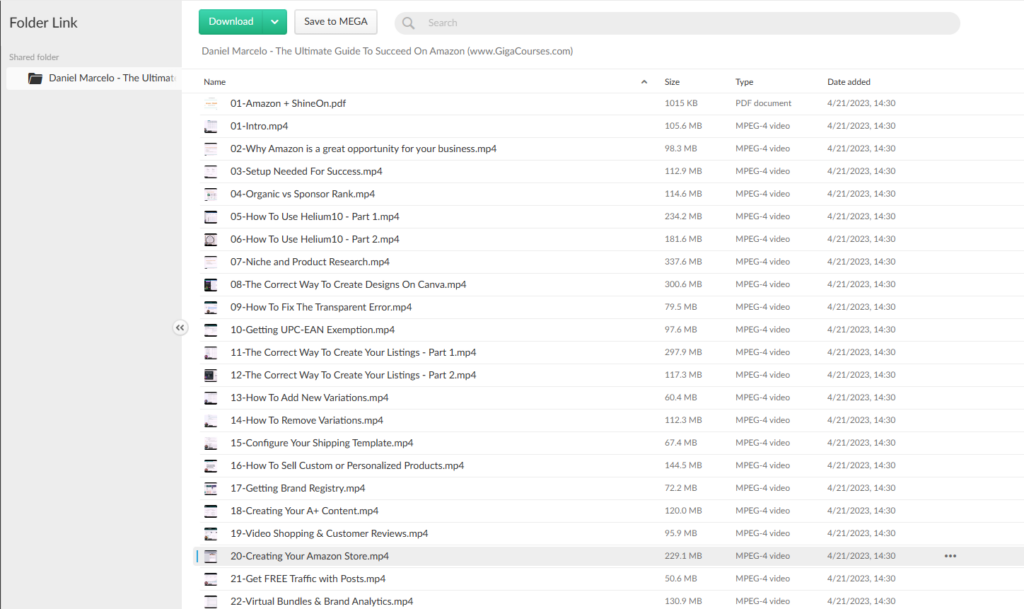Open the three-dot menu for 20-Creating Your Amazon Store

pos(949,556)
